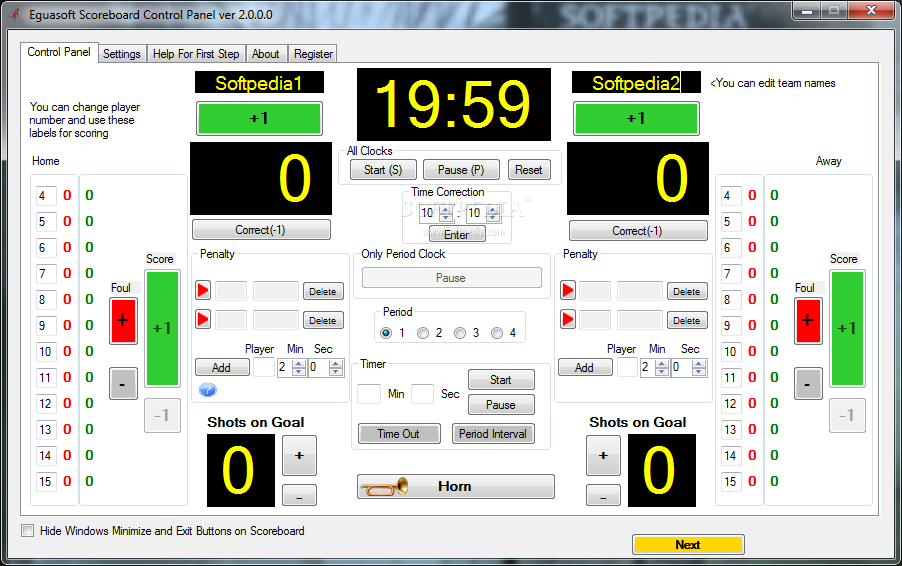Edit the Softpedia2 team name field
902x566 pixels.
636,83
